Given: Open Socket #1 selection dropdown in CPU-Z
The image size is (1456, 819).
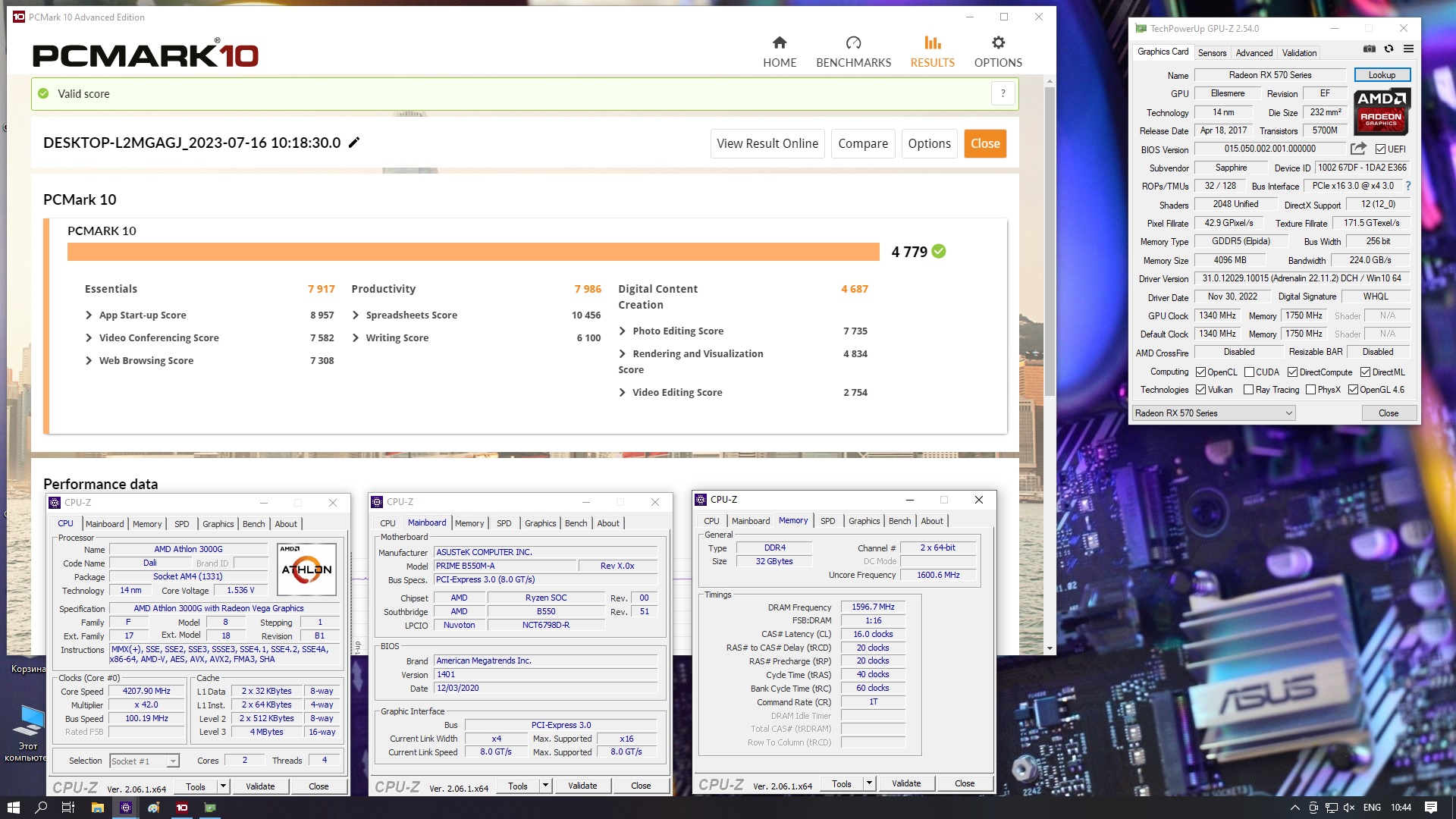Looking at the screenshot, I should point(143,761).
